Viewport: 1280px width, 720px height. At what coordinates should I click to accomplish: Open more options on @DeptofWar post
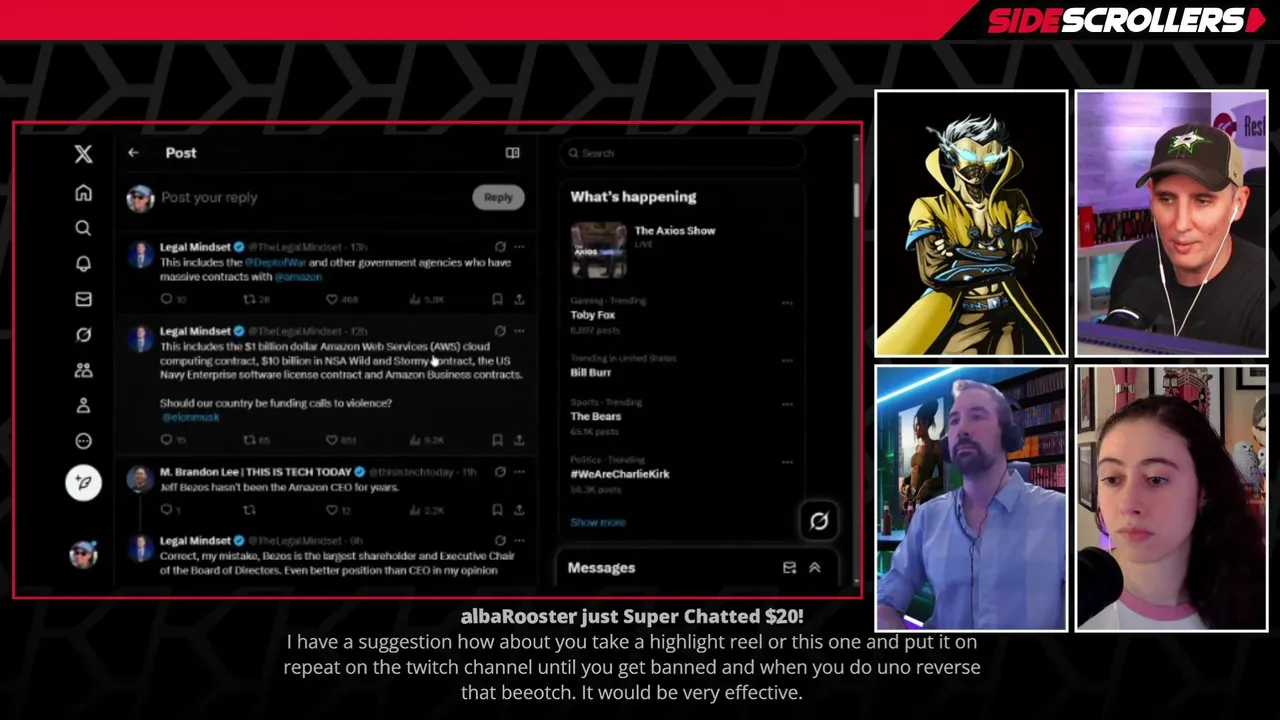tap(519, 246)
